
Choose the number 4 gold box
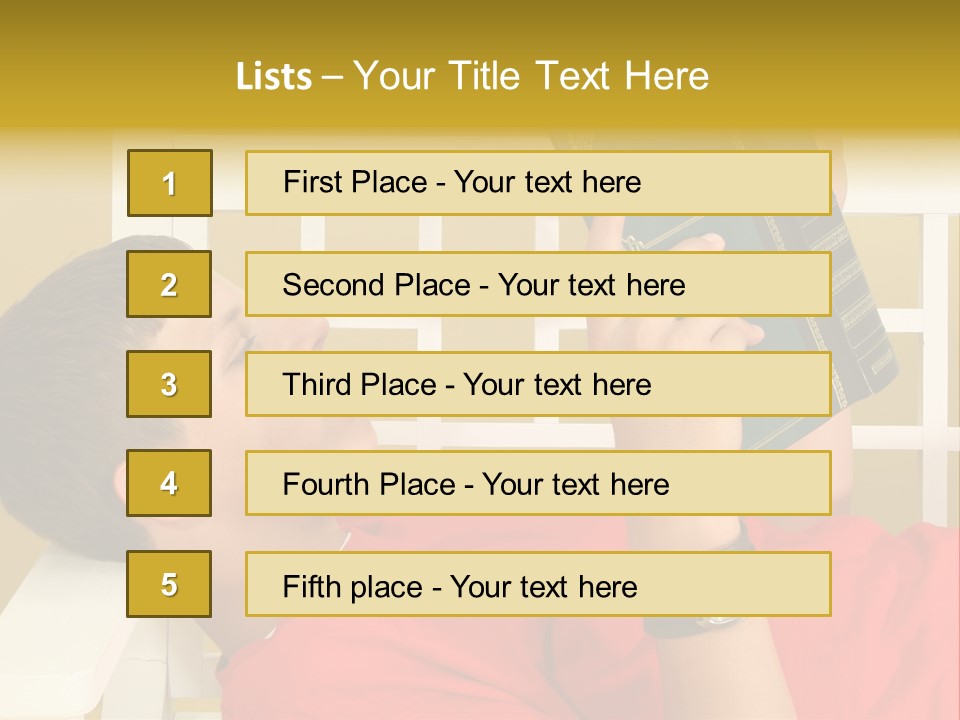point(169,483)
